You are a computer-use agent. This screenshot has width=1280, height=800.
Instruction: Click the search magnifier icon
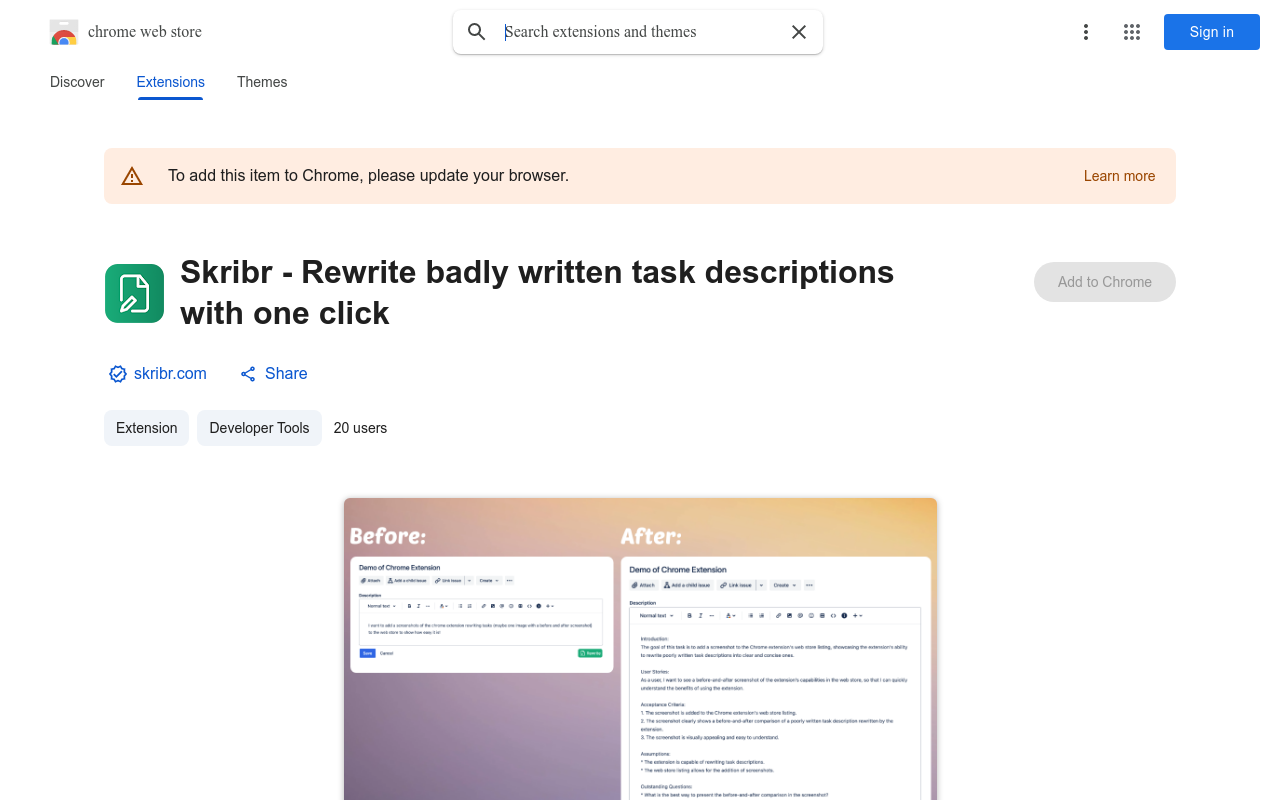tap(477, 32)
